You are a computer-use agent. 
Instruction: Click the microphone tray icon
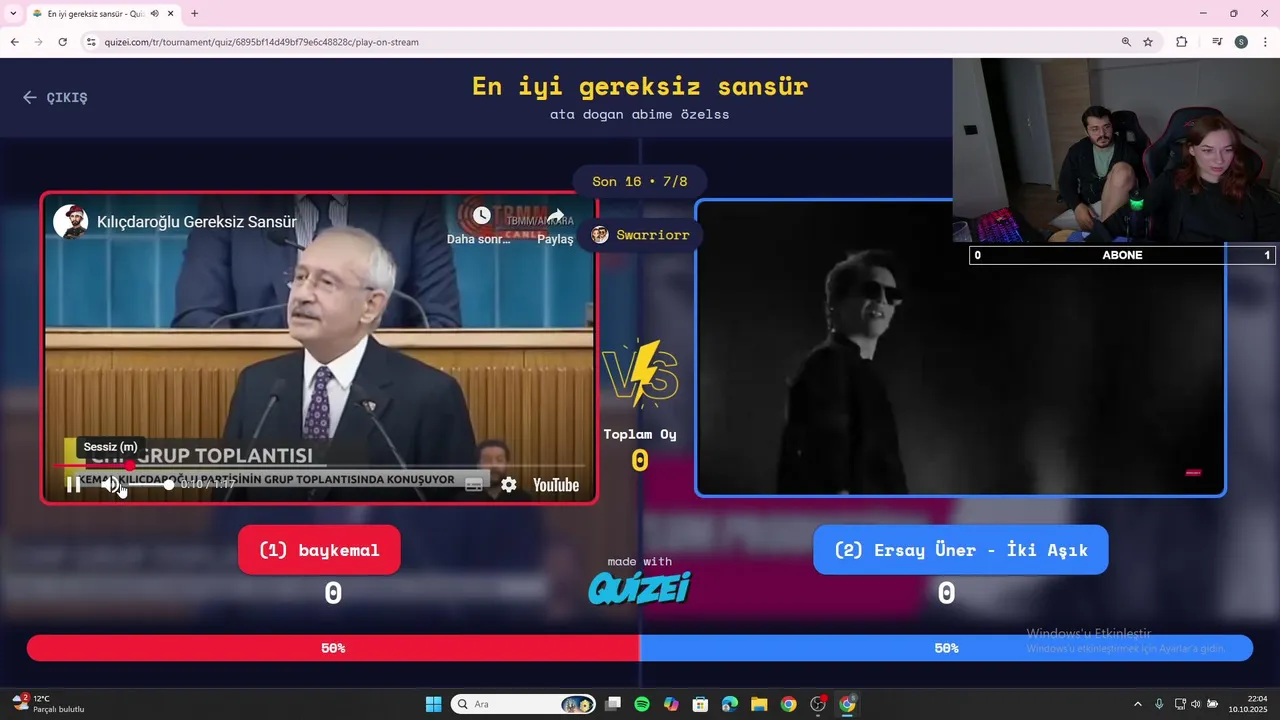[1159, 704]
